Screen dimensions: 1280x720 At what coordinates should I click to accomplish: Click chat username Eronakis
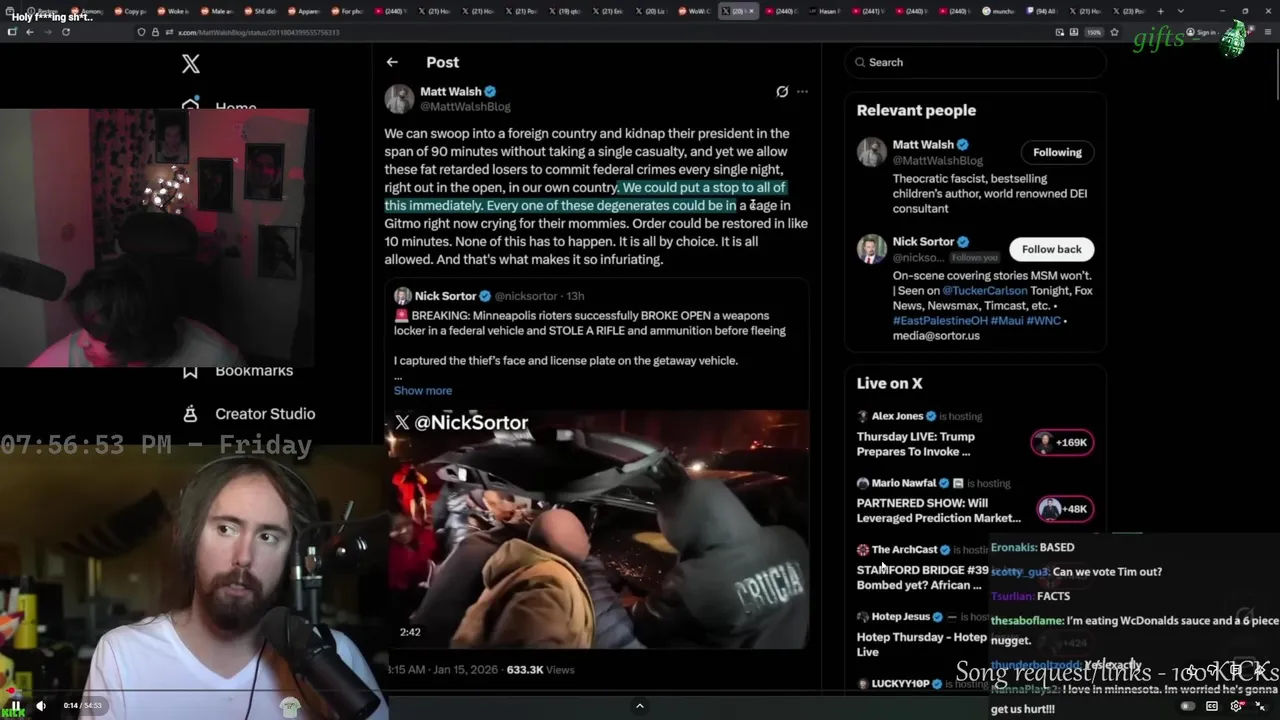[1013, 548]
